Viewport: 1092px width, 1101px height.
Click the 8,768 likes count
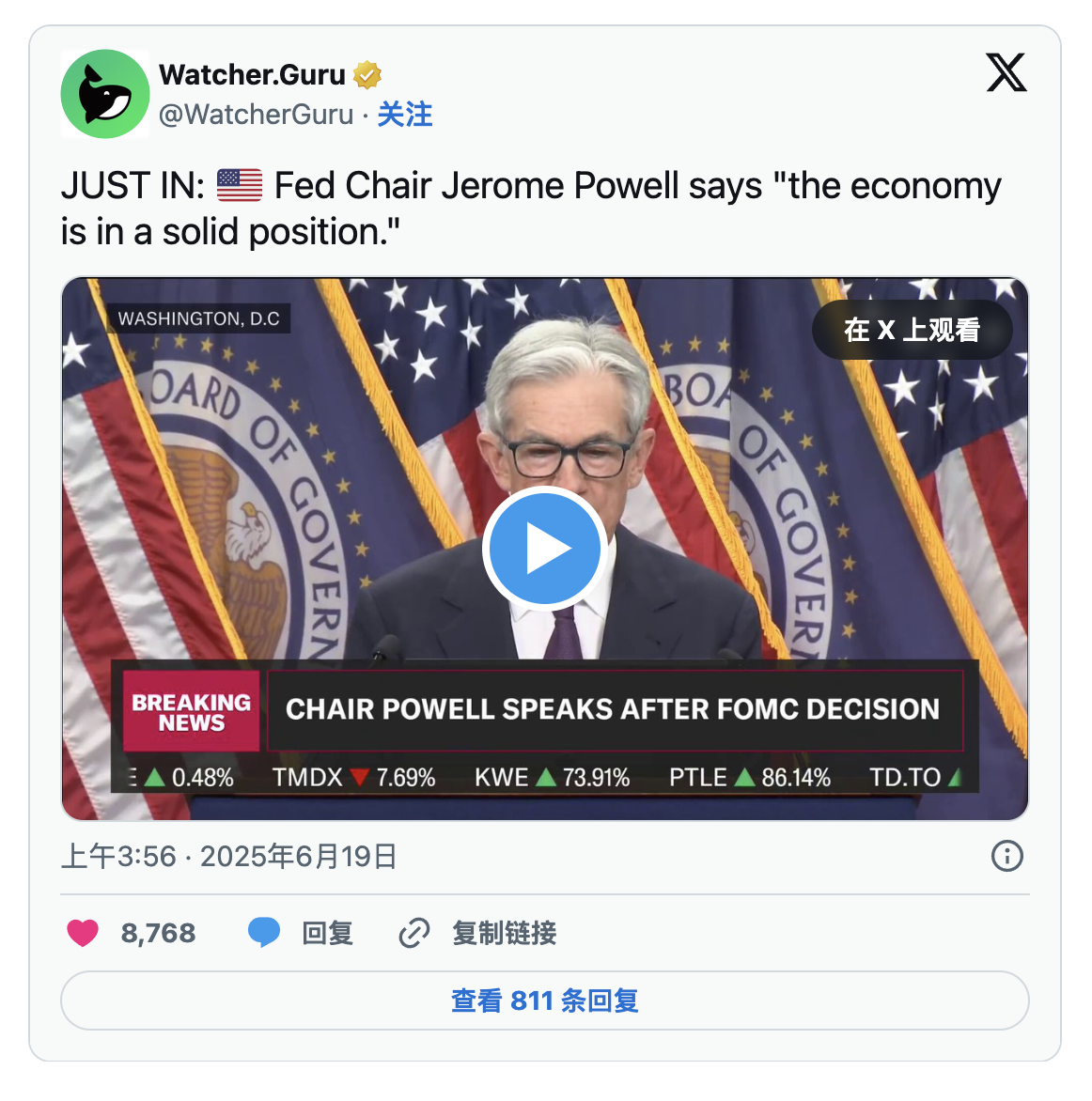point(158,933)
